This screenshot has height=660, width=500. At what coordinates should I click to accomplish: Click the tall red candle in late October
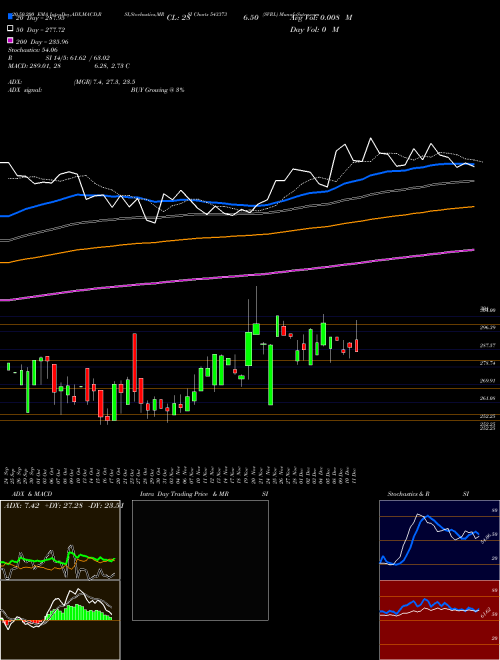[135, 363]
